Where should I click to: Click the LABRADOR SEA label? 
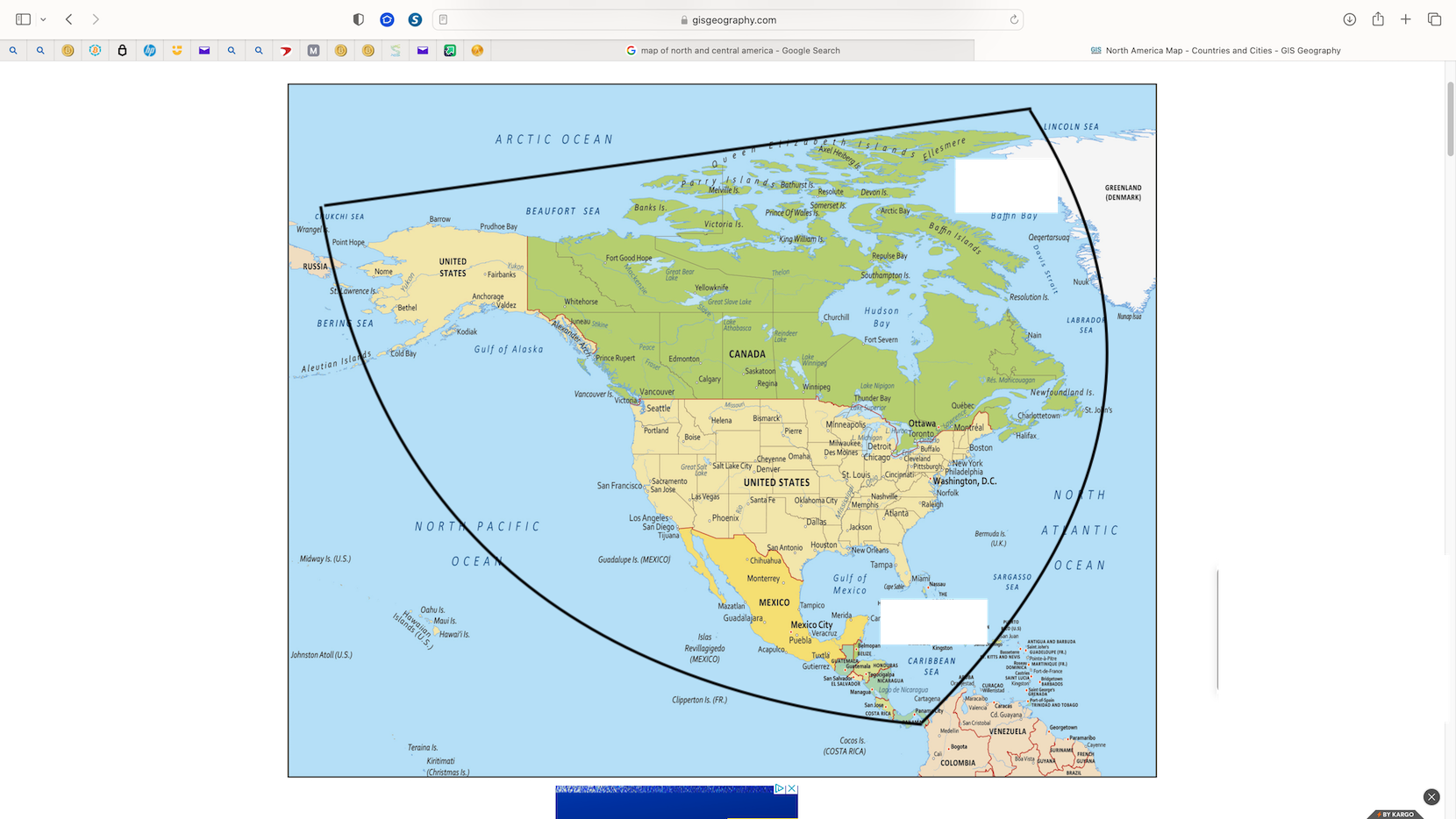(x=1086, y=325)
